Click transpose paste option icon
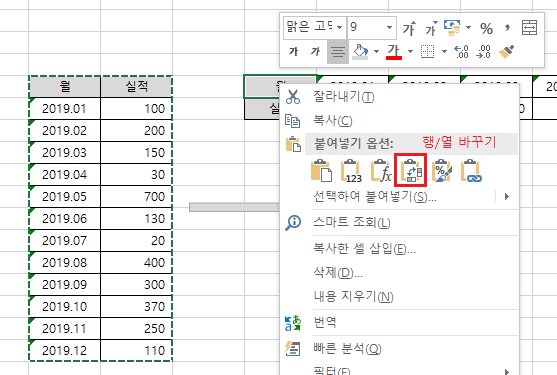 click(411, 170)
